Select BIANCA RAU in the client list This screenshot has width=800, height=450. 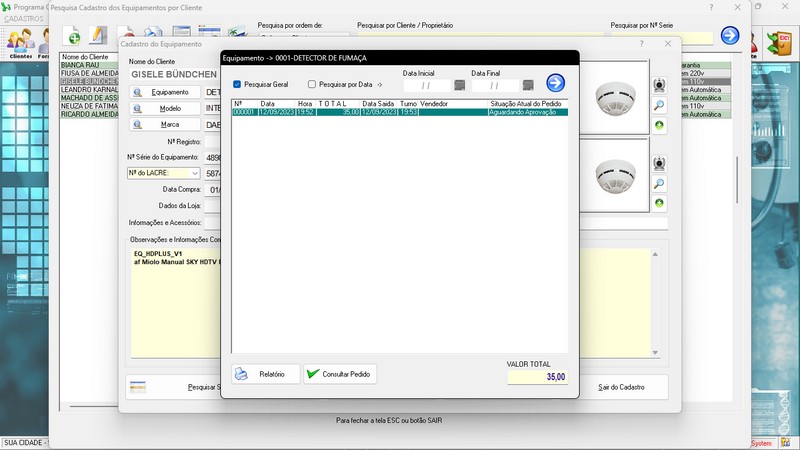pyautogui.click(x=80, y=65)
